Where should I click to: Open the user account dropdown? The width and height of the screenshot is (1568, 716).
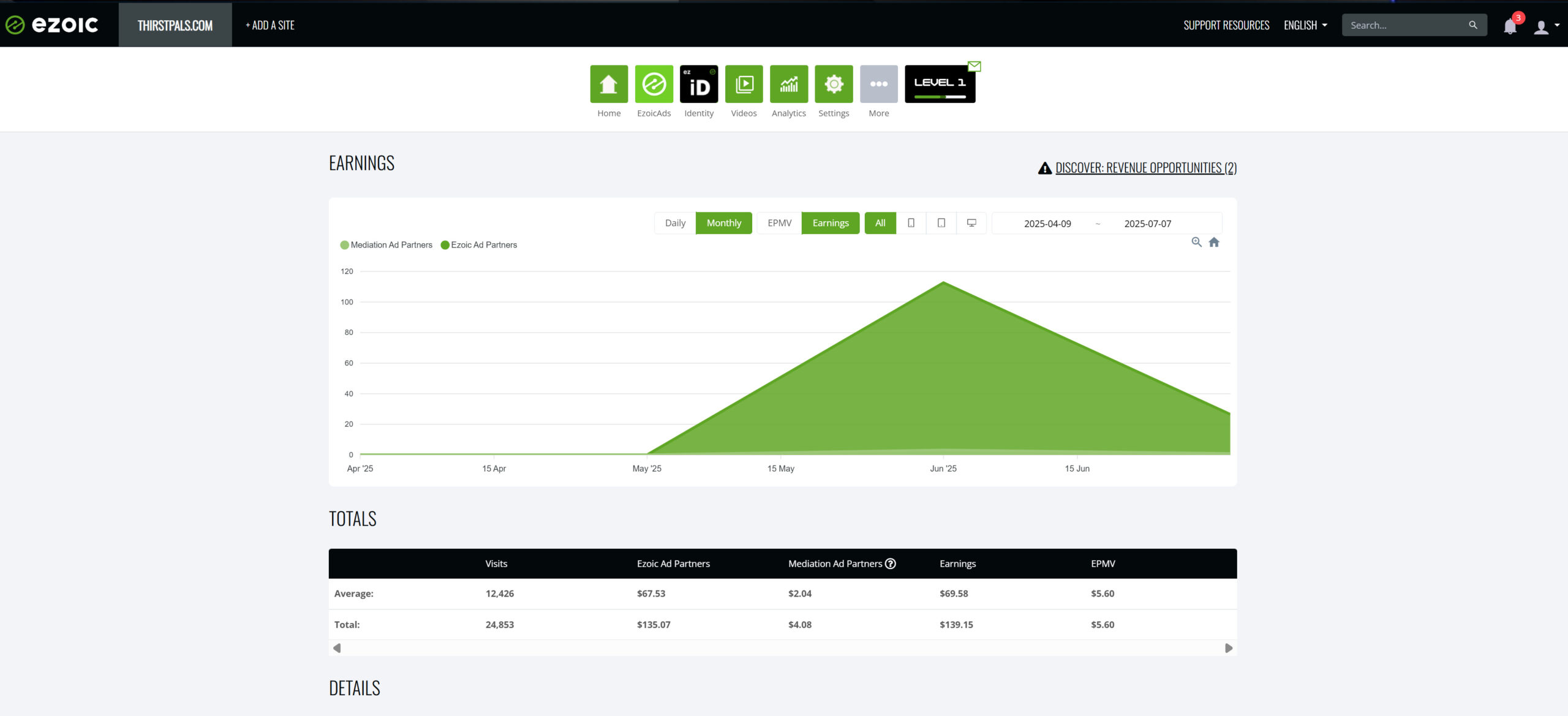pyautogui.click(x=1547, y=26)
